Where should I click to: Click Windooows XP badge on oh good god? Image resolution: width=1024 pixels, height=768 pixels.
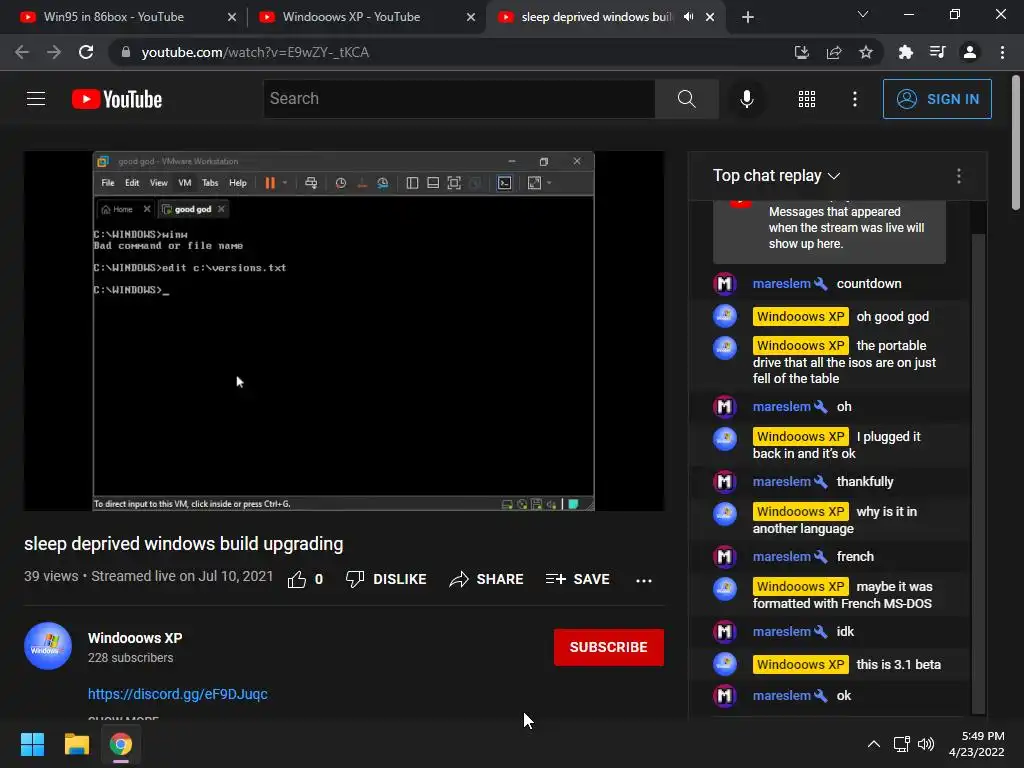click(x=801, y=317)
